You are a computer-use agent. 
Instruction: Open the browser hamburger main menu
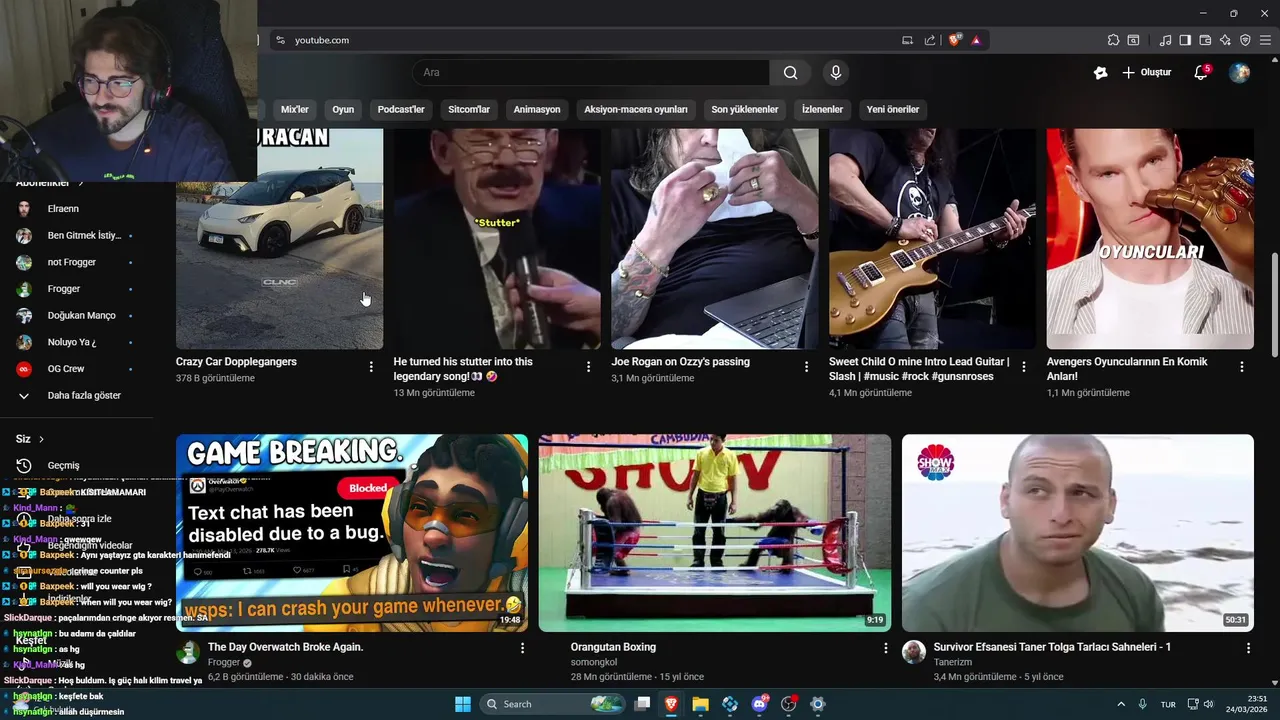(x=1265, y=40)
